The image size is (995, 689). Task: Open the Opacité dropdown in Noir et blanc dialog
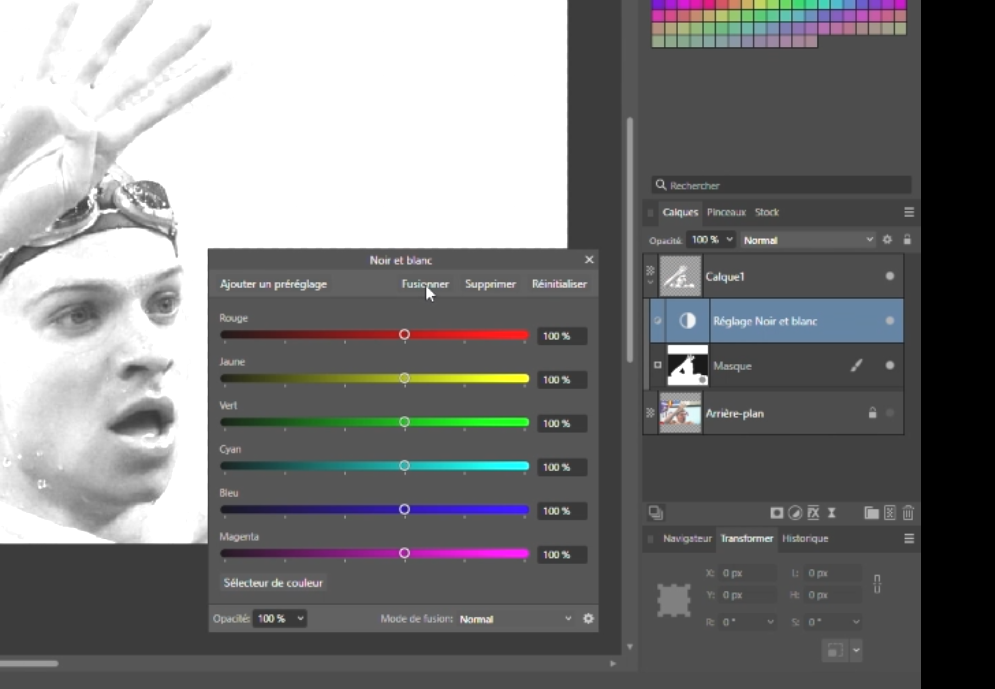280,619
